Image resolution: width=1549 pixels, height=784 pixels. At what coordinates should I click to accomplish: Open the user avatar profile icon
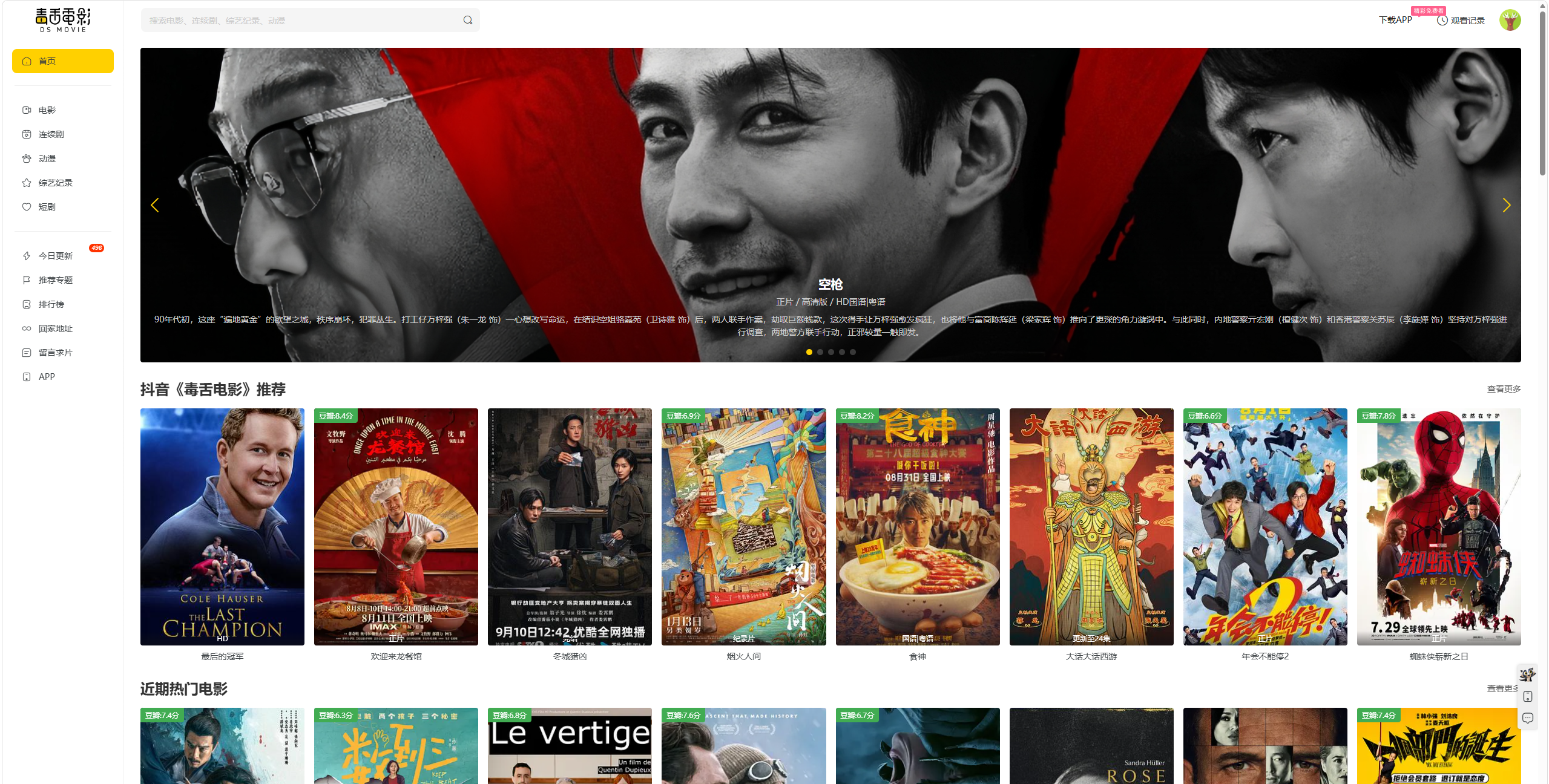pos(1510,20)
